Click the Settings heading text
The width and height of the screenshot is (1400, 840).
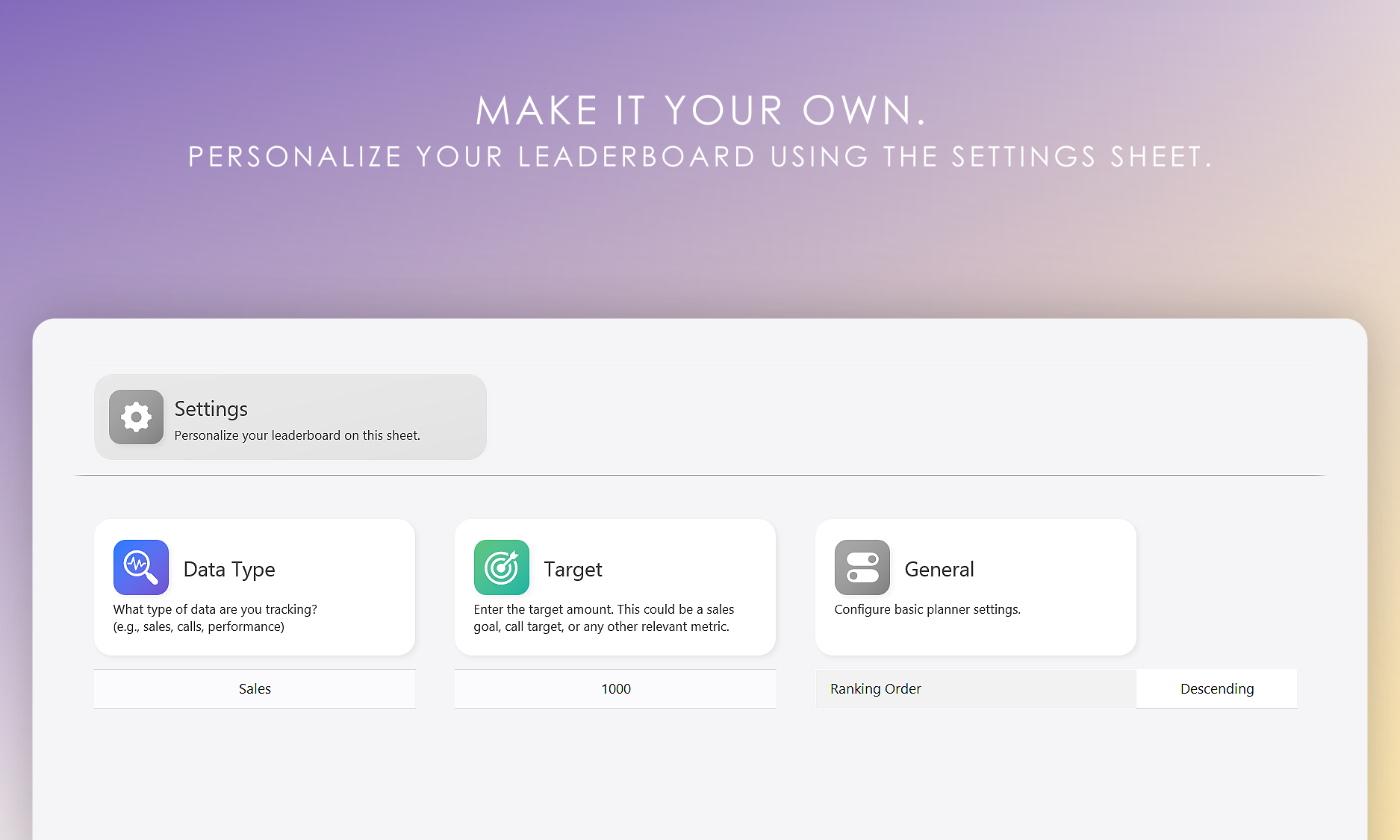211,408
